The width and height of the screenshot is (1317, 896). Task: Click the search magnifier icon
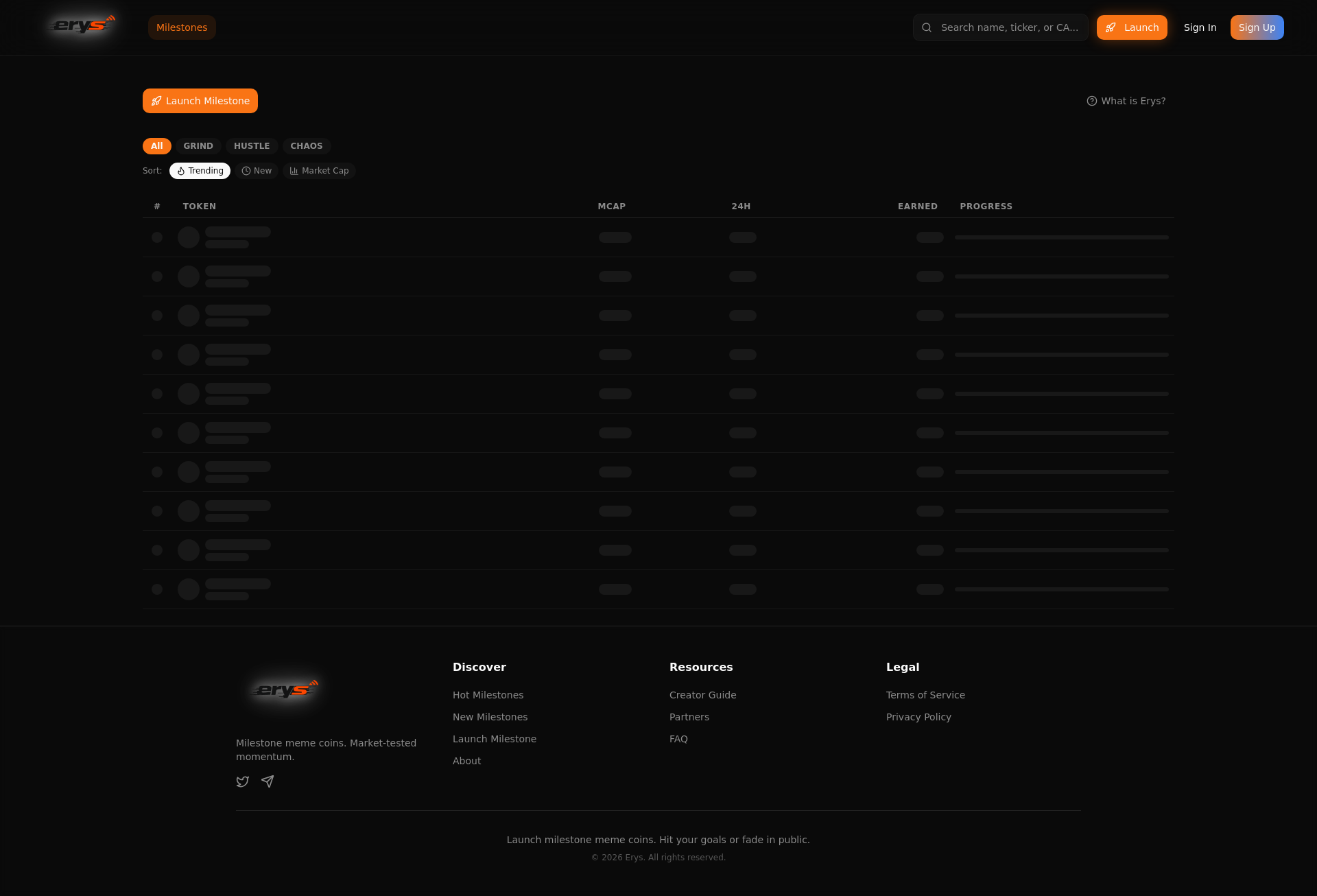pos(927,27)
